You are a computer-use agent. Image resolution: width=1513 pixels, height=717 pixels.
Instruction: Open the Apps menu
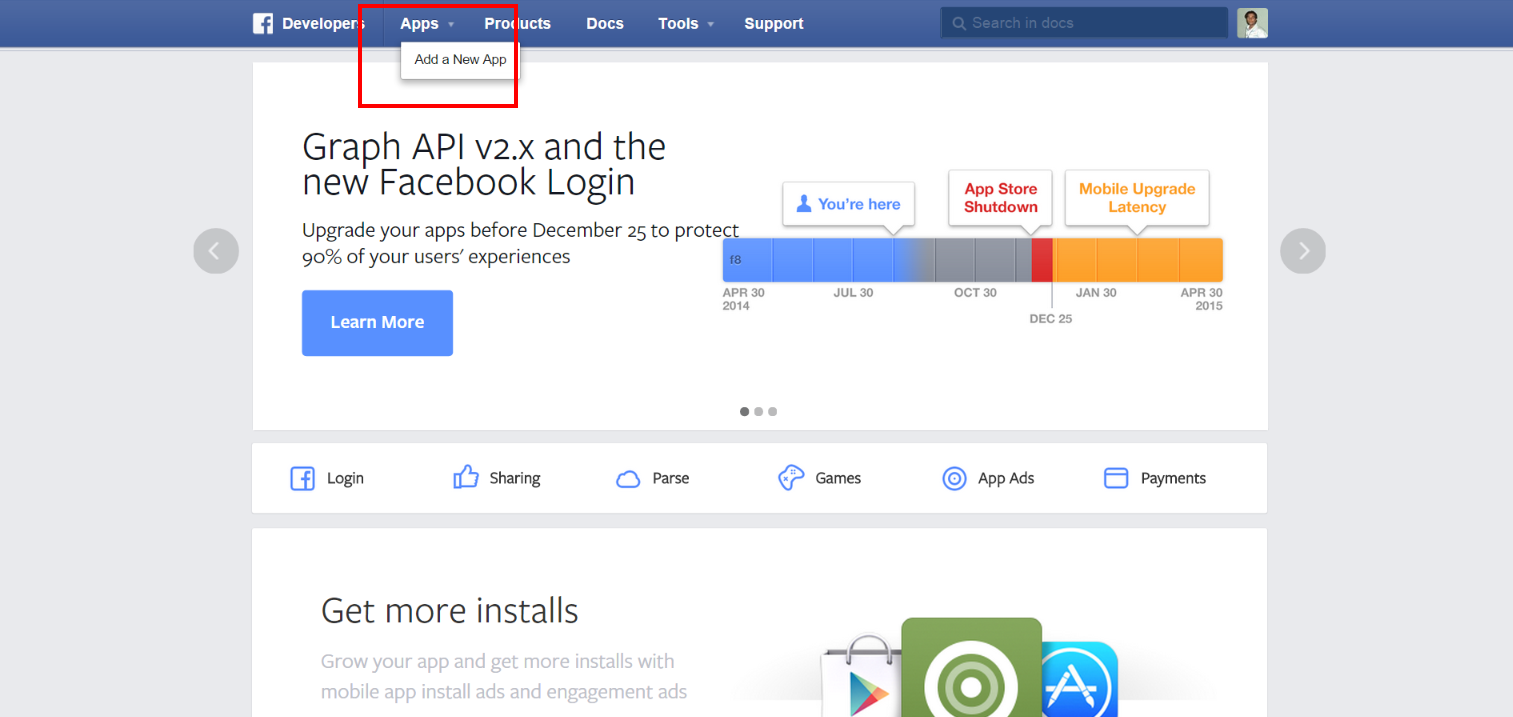point(419,23)
